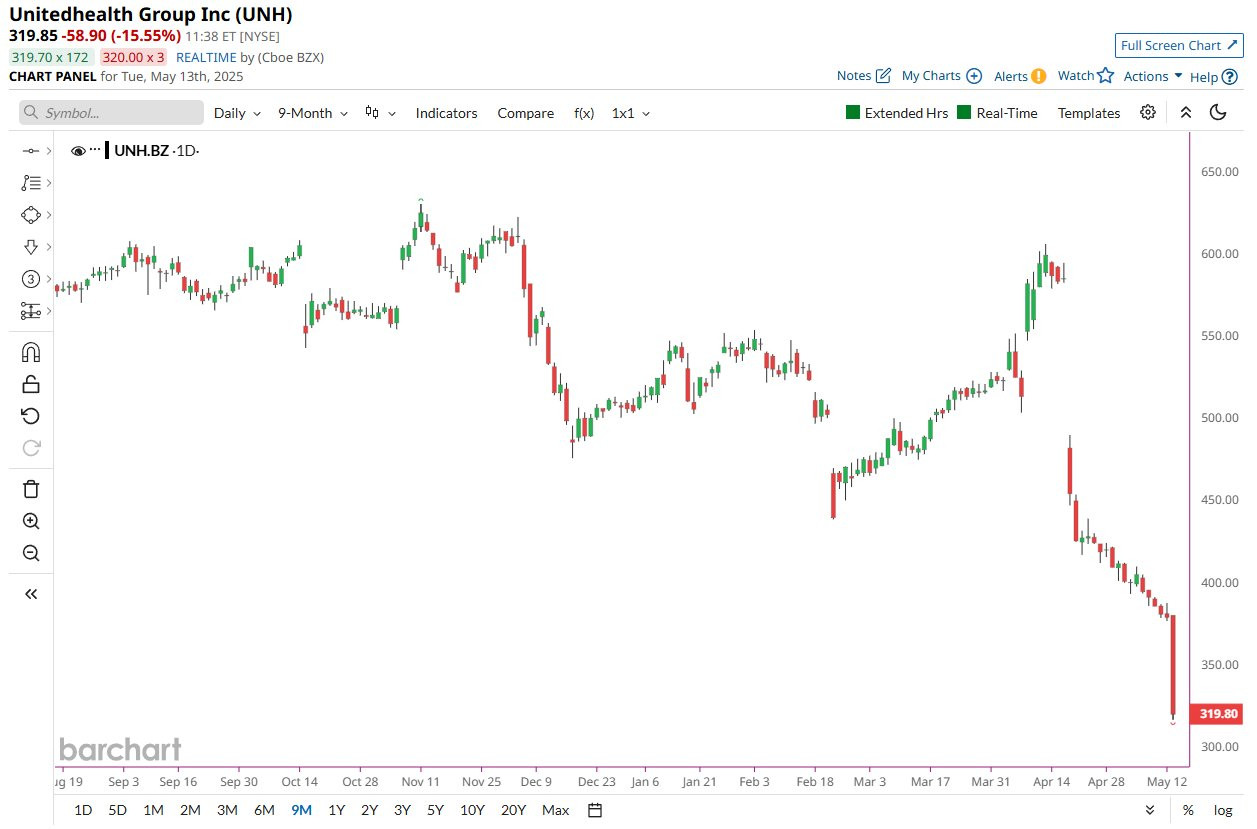Expand the bottom panel double chevron

[x=1150, y=810]
